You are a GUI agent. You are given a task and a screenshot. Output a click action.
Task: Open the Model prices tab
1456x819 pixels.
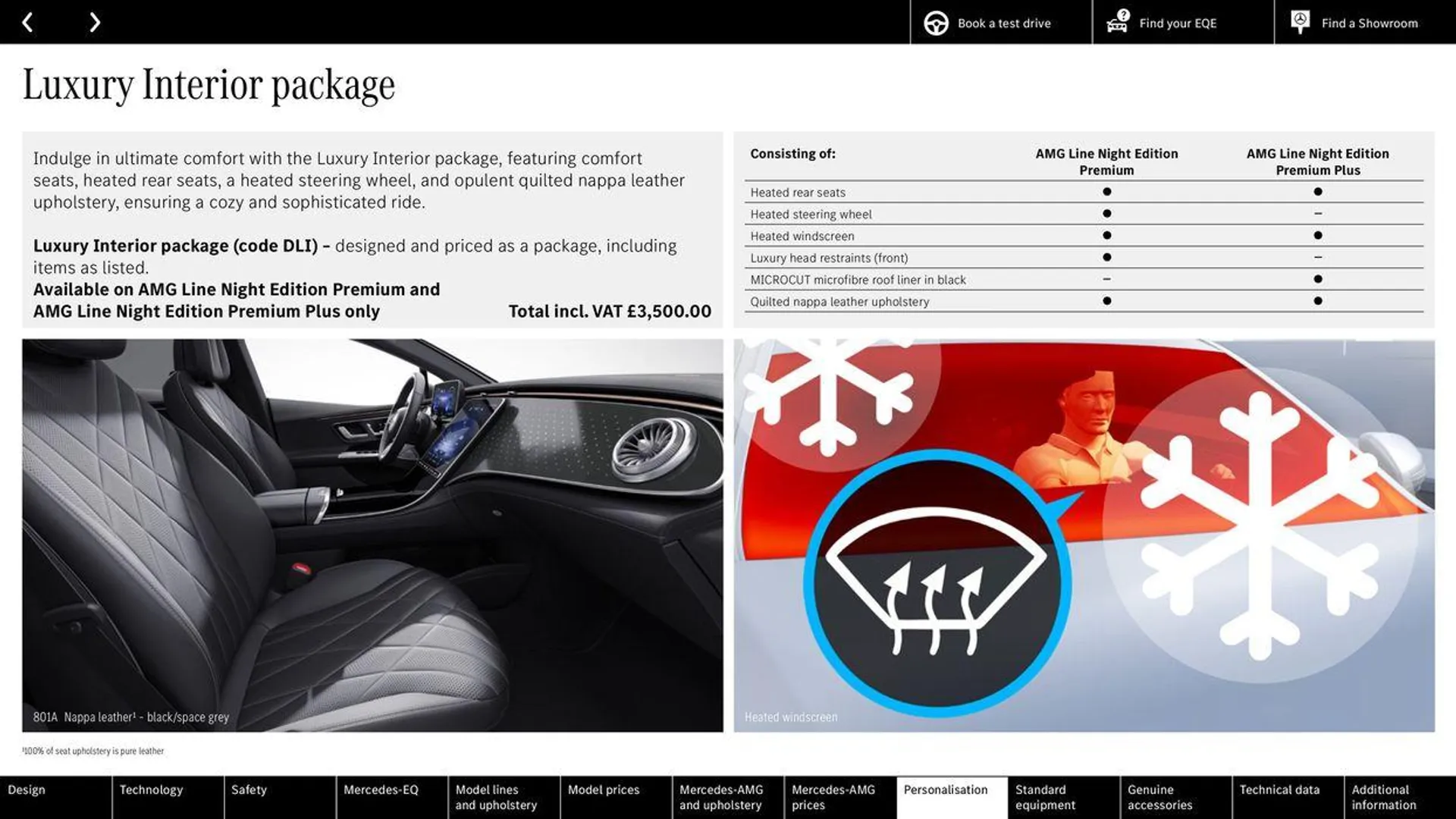[x=616, y=797]
